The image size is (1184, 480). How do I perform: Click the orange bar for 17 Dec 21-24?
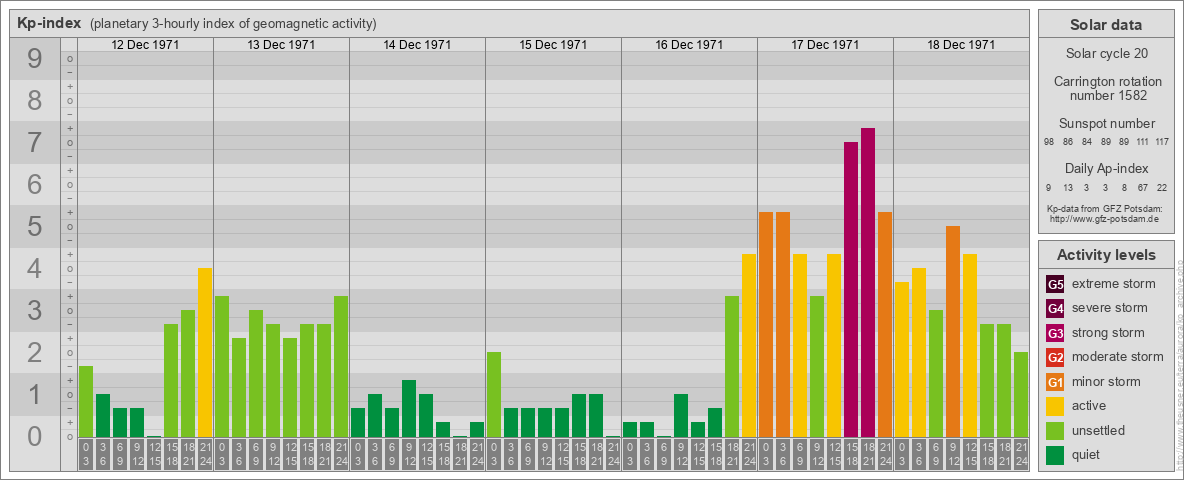pyautogui.click(x=885, y=325)
